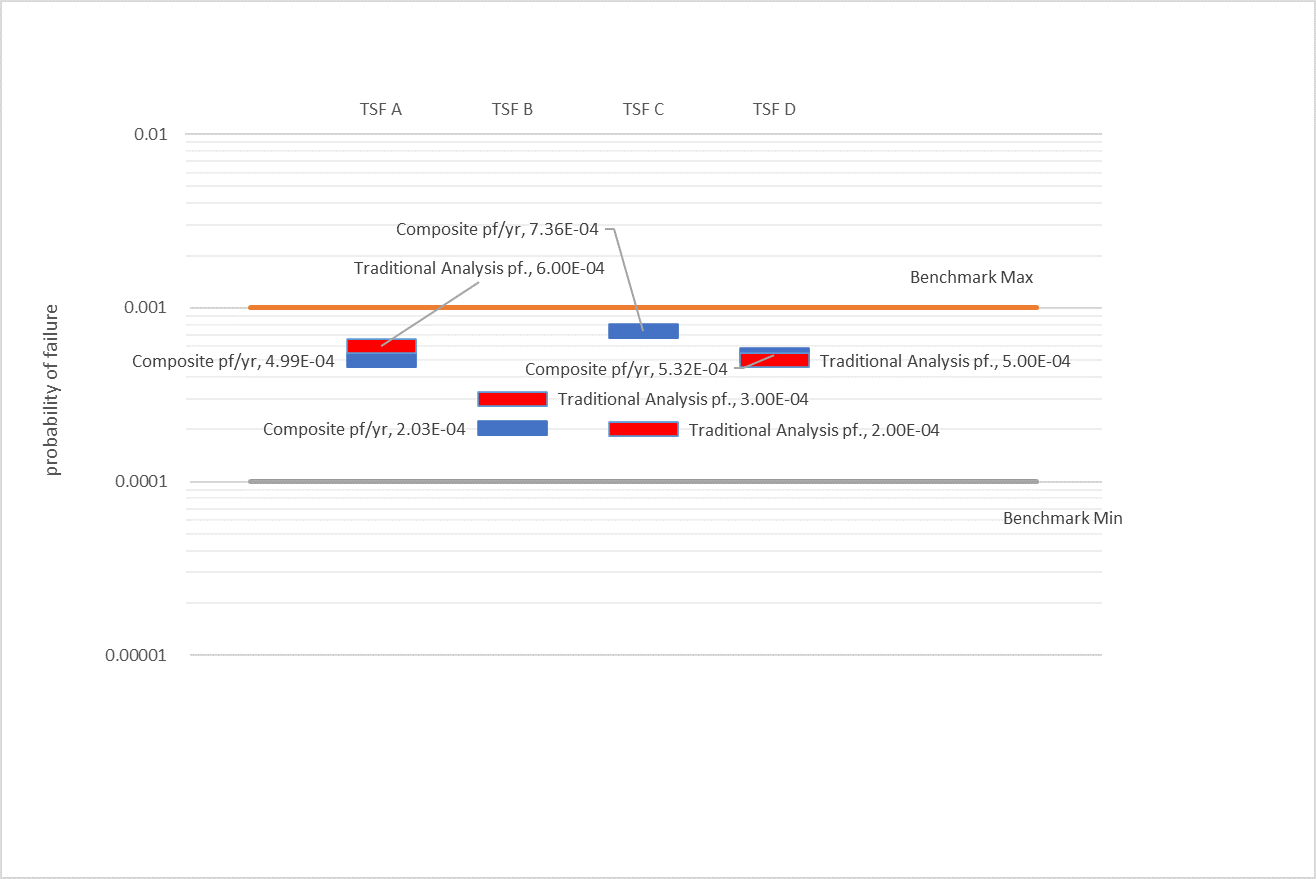Select the Composite pf/yr, 5.32E-04 label
Screen dimensions: 1316x879
coord(627,369)
